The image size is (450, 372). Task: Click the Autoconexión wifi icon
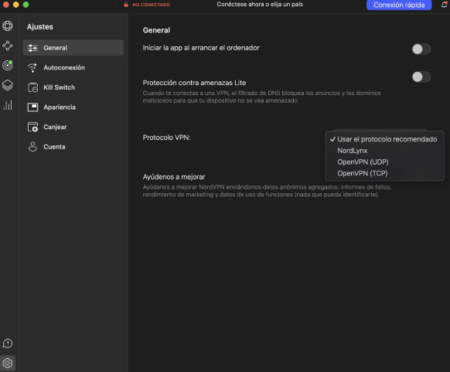click(x=33, y=68)
